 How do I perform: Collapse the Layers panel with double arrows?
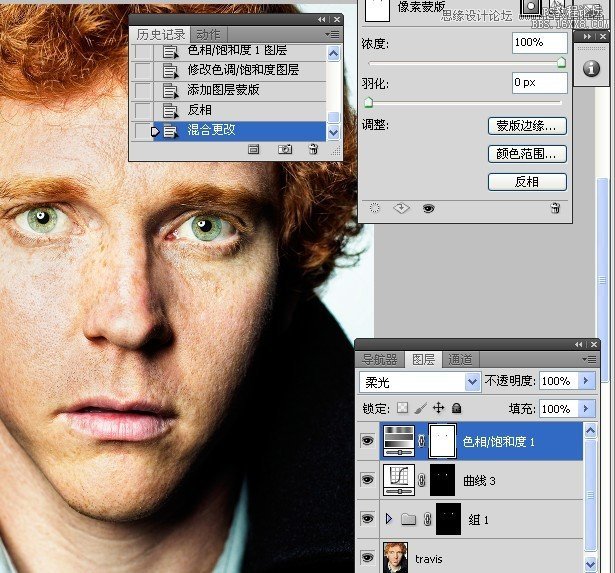click(x=579, y=344)
